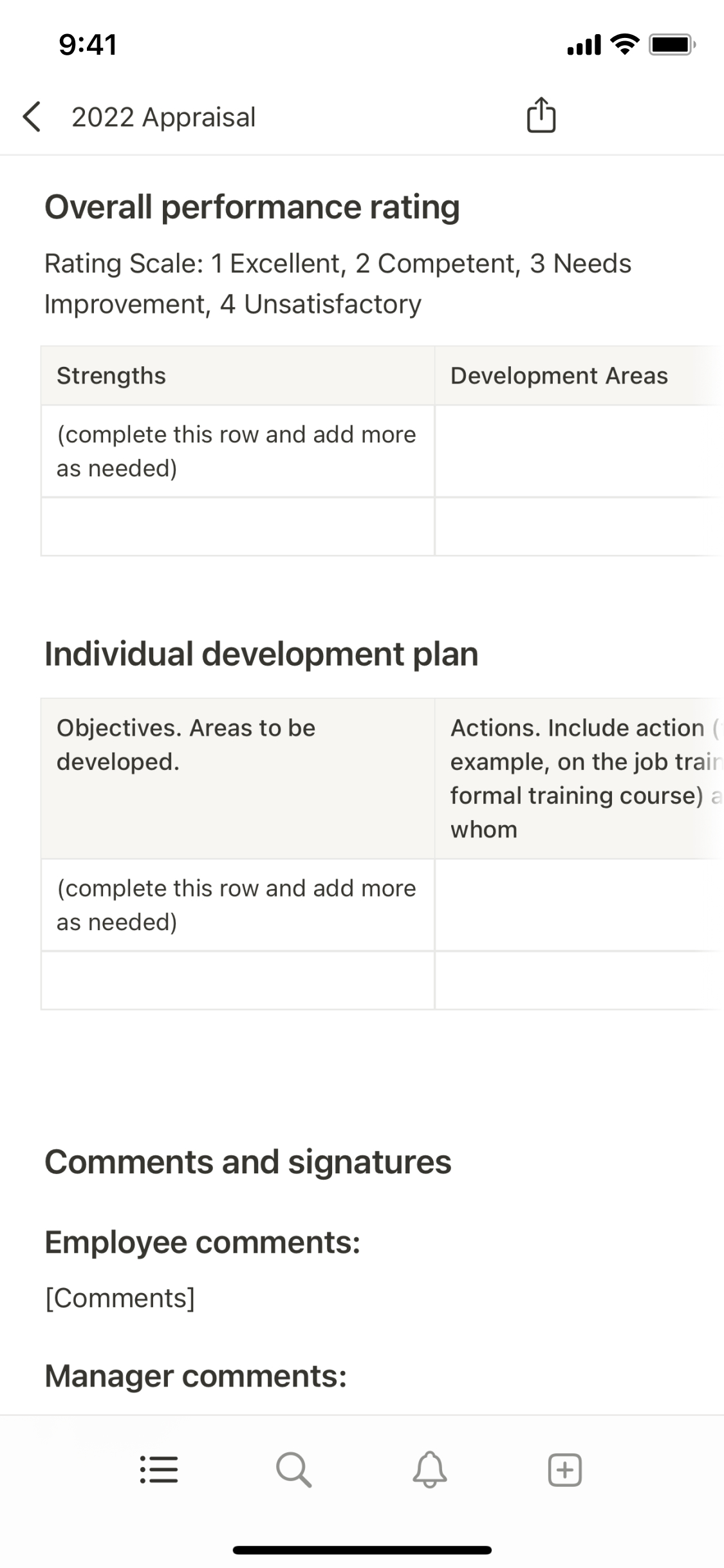Screen dimensions: 724x1568
Task: Open the 2022 Appraisal page title
Action: click(163, 117)
